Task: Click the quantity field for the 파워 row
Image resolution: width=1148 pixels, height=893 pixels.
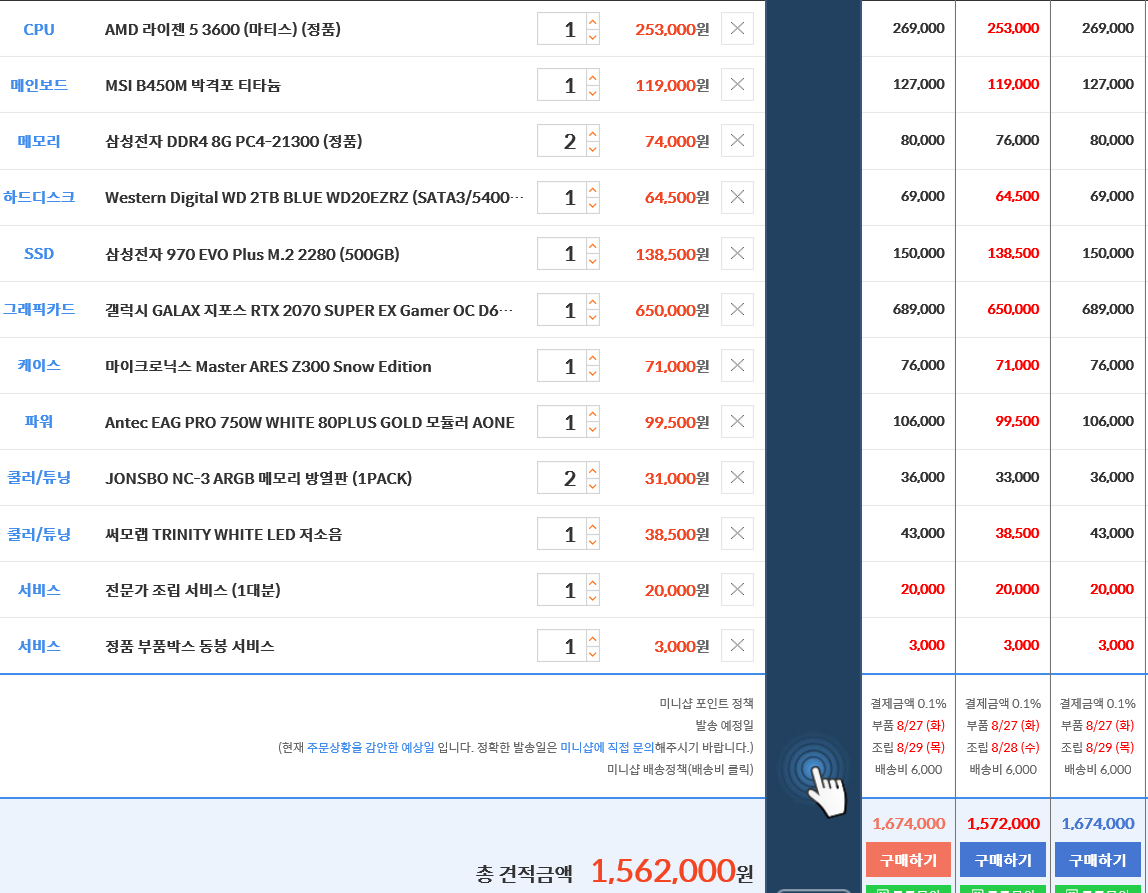Action: 562,422
